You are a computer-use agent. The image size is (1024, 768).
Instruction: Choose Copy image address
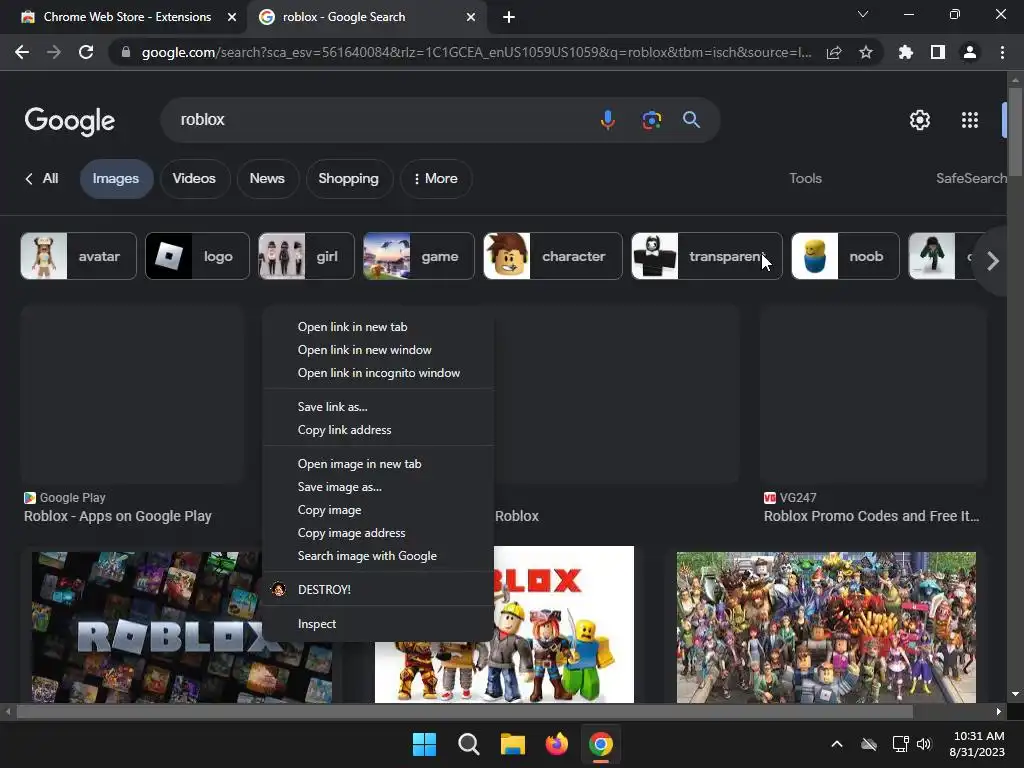click(377, 533)
